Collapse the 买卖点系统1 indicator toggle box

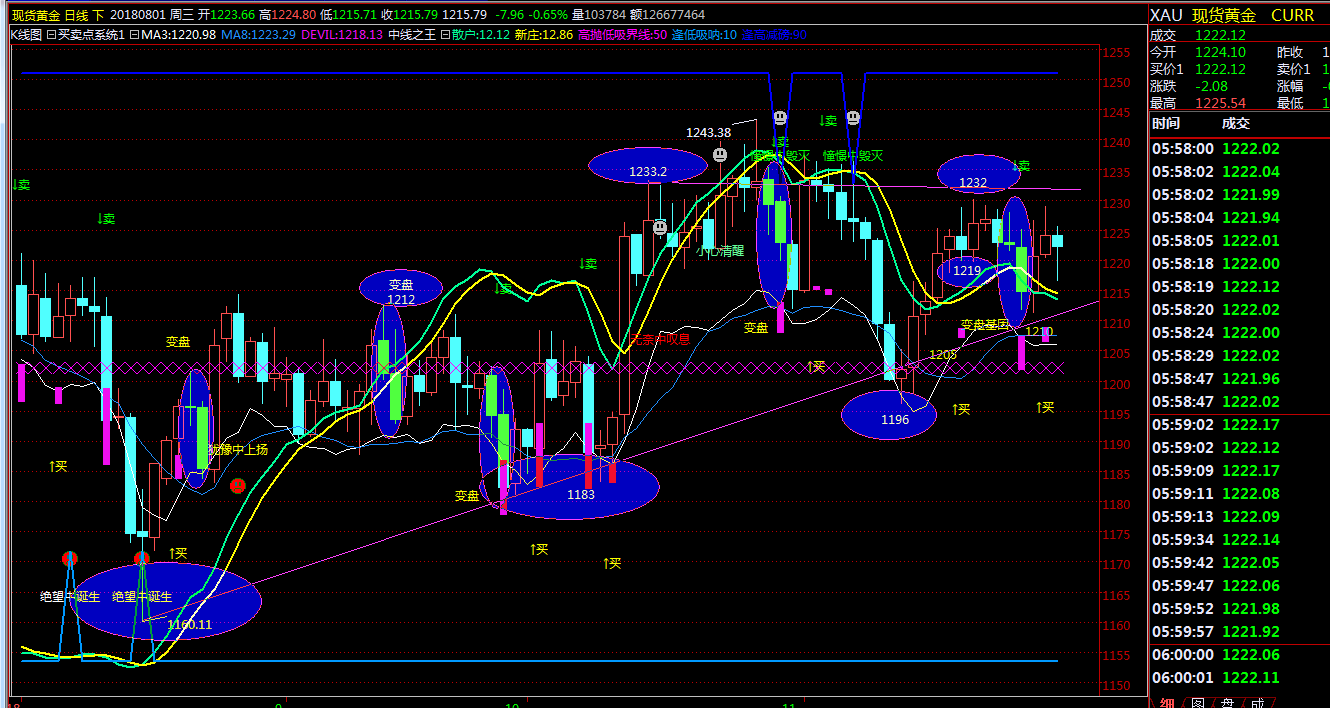[x=51, y=35]
